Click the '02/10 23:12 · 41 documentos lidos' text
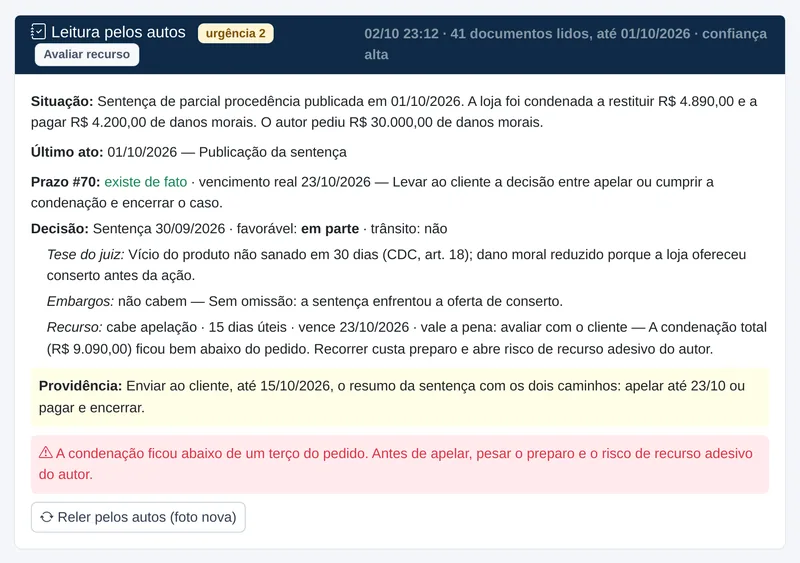Image resolution: width=800 pixels, height=563 pixels. click(x=478, y=34)
